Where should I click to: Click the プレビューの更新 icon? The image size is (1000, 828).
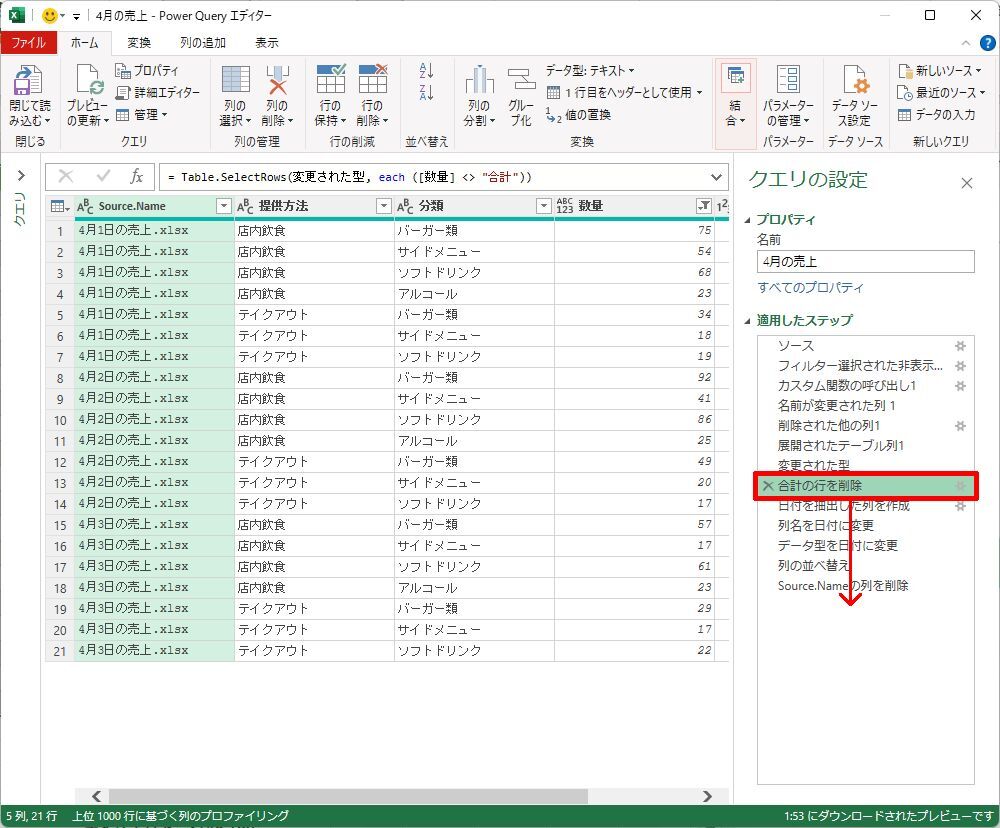87,82
